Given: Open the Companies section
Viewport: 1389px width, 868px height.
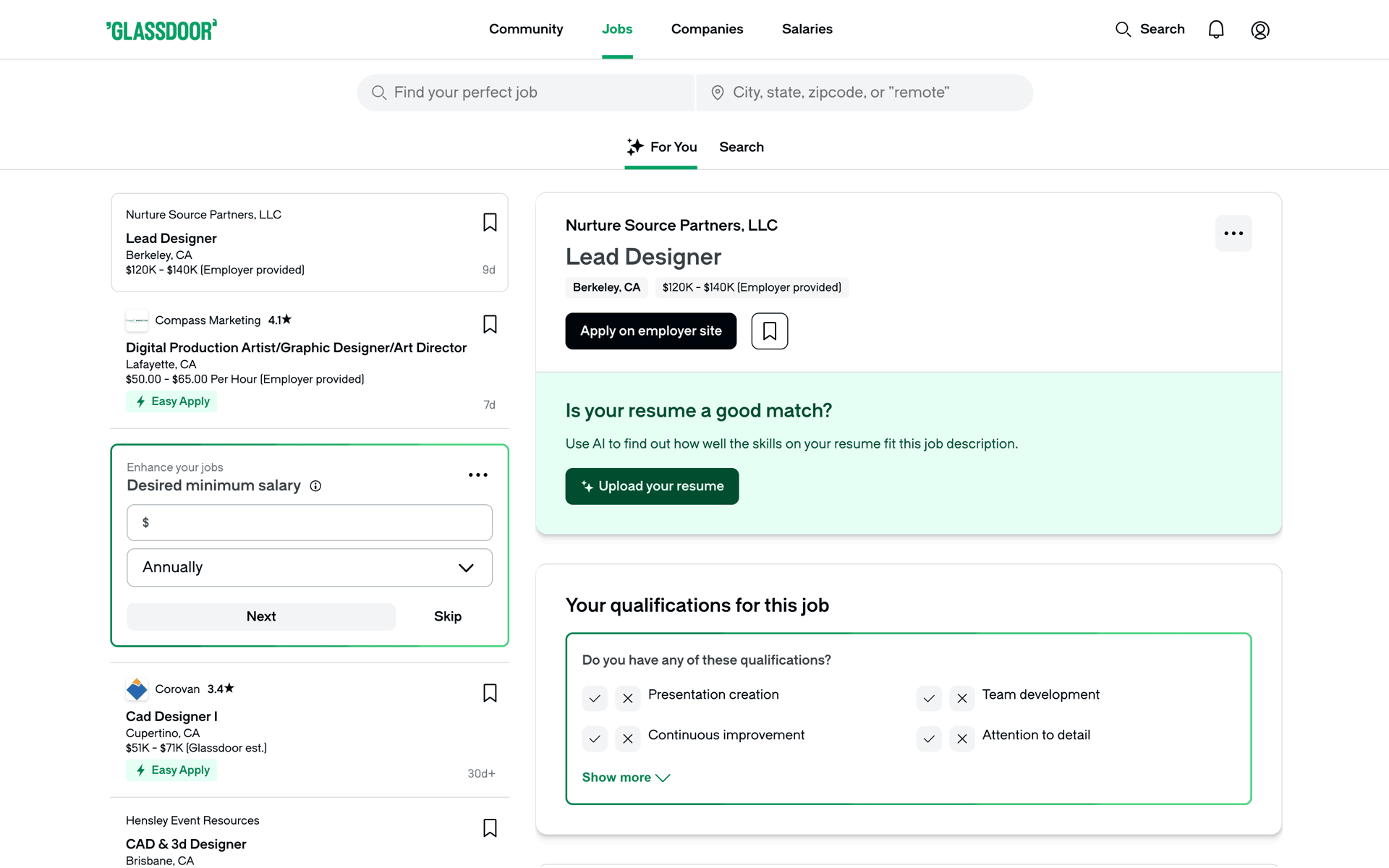Looking at the screenshot, I should pos(707,29).
